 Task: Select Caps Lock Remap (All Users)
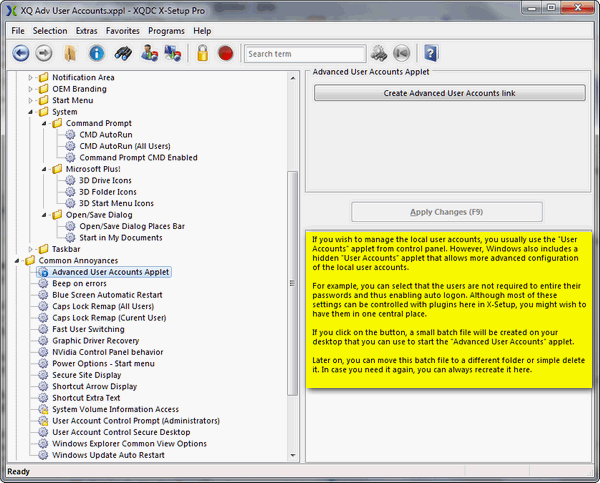(x=103, y=307)
